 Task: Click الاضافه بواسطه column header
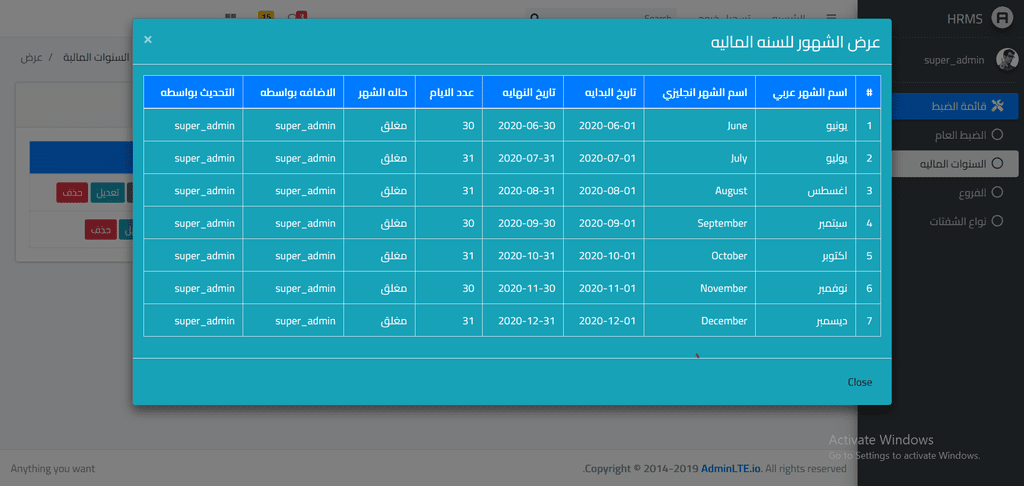(x=293, y=92)
